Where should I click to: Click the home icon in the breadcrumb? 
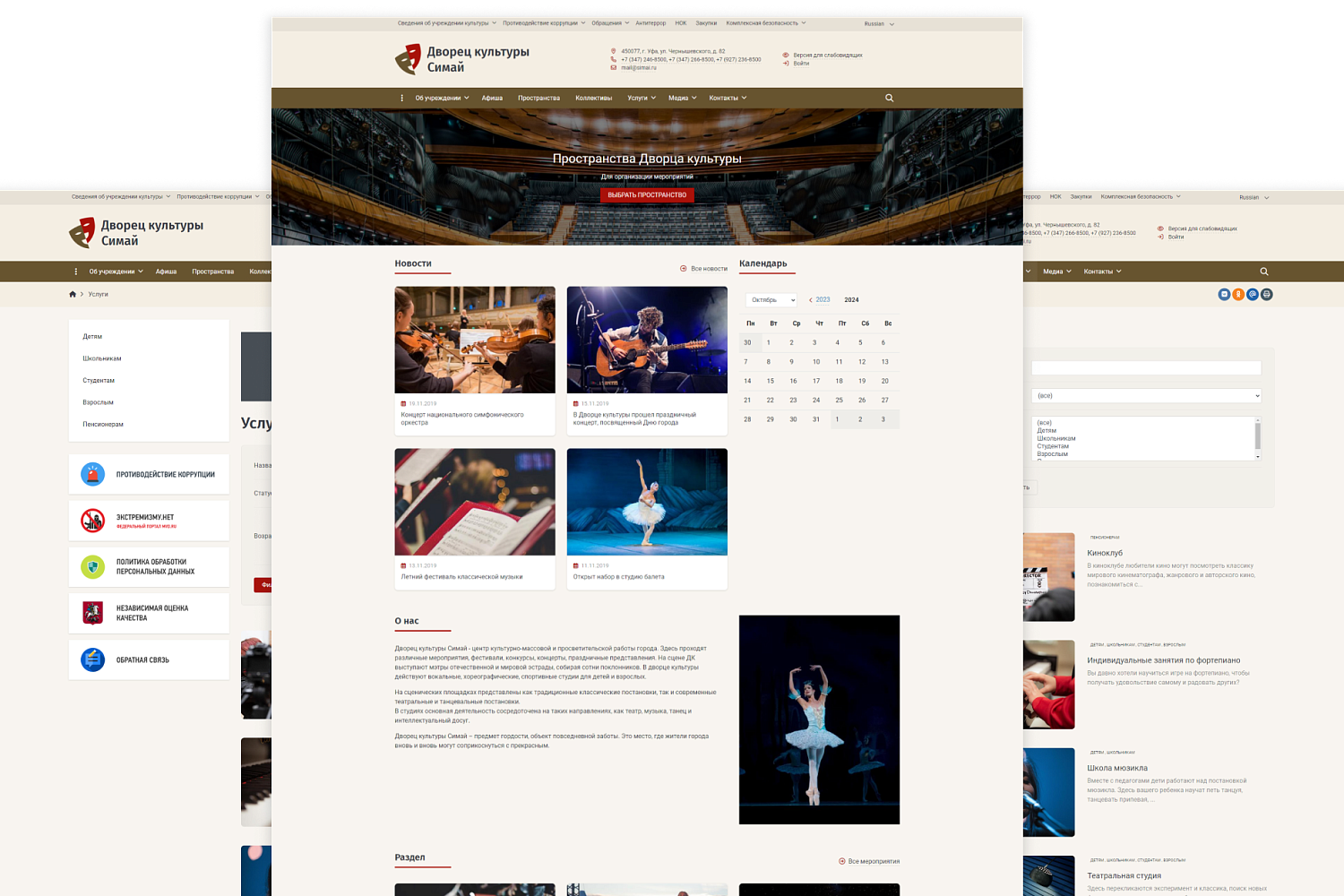coord(73,294)
